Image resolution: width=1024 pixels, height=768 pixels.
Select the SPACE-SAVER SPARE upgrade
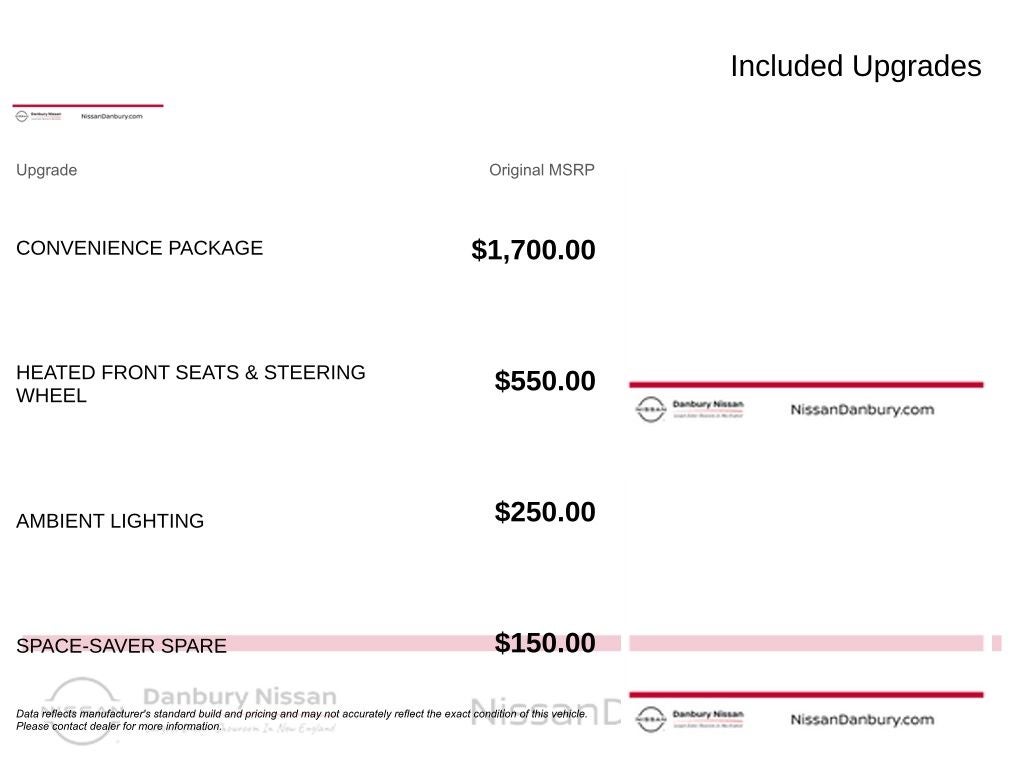pyautogui.click(x=121, y=646)
